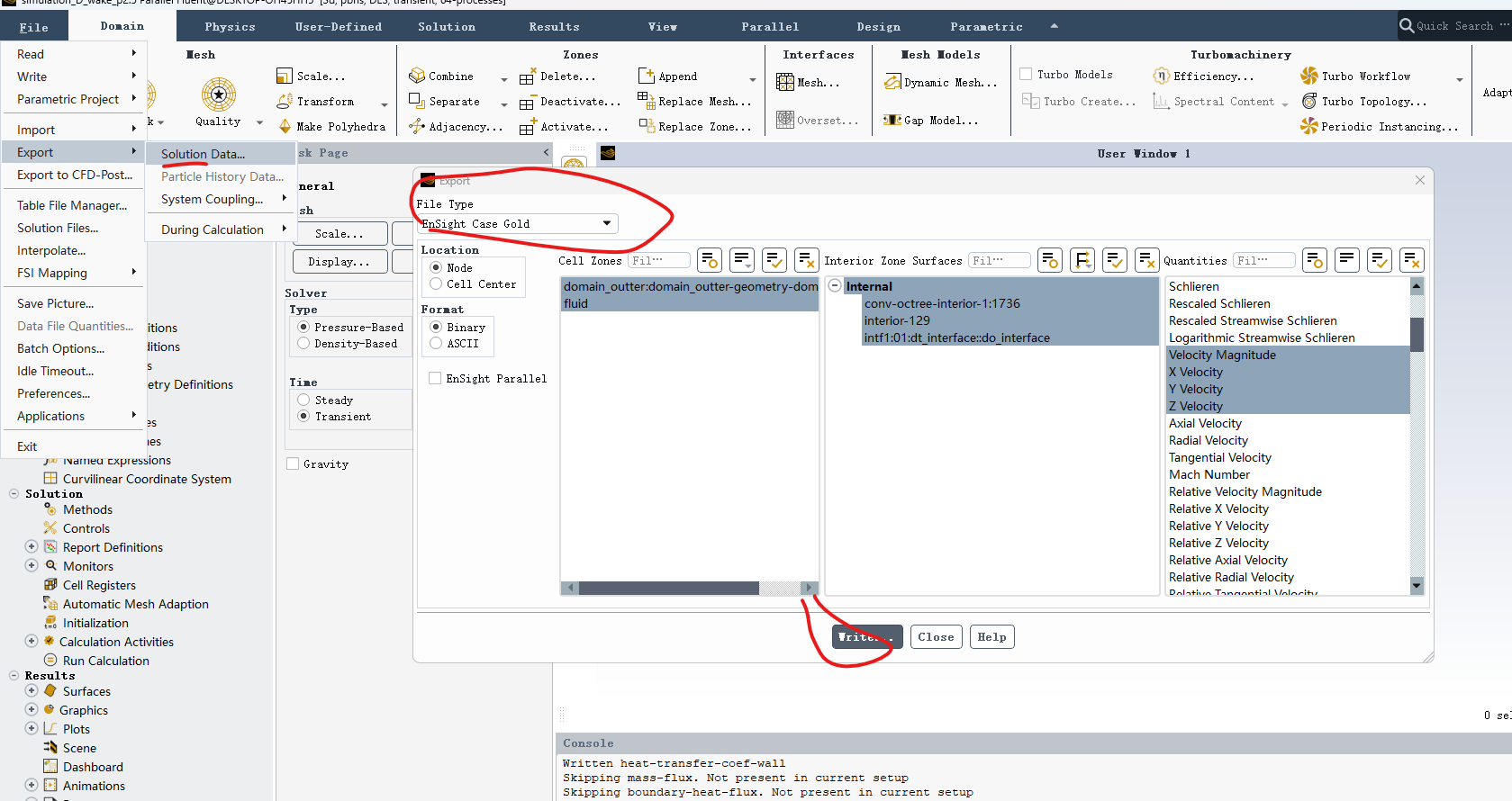The width and height of the screenshot is (1512, 801).
Task: Click the Quick Search magnifier icon
Action: point(1407,26)
